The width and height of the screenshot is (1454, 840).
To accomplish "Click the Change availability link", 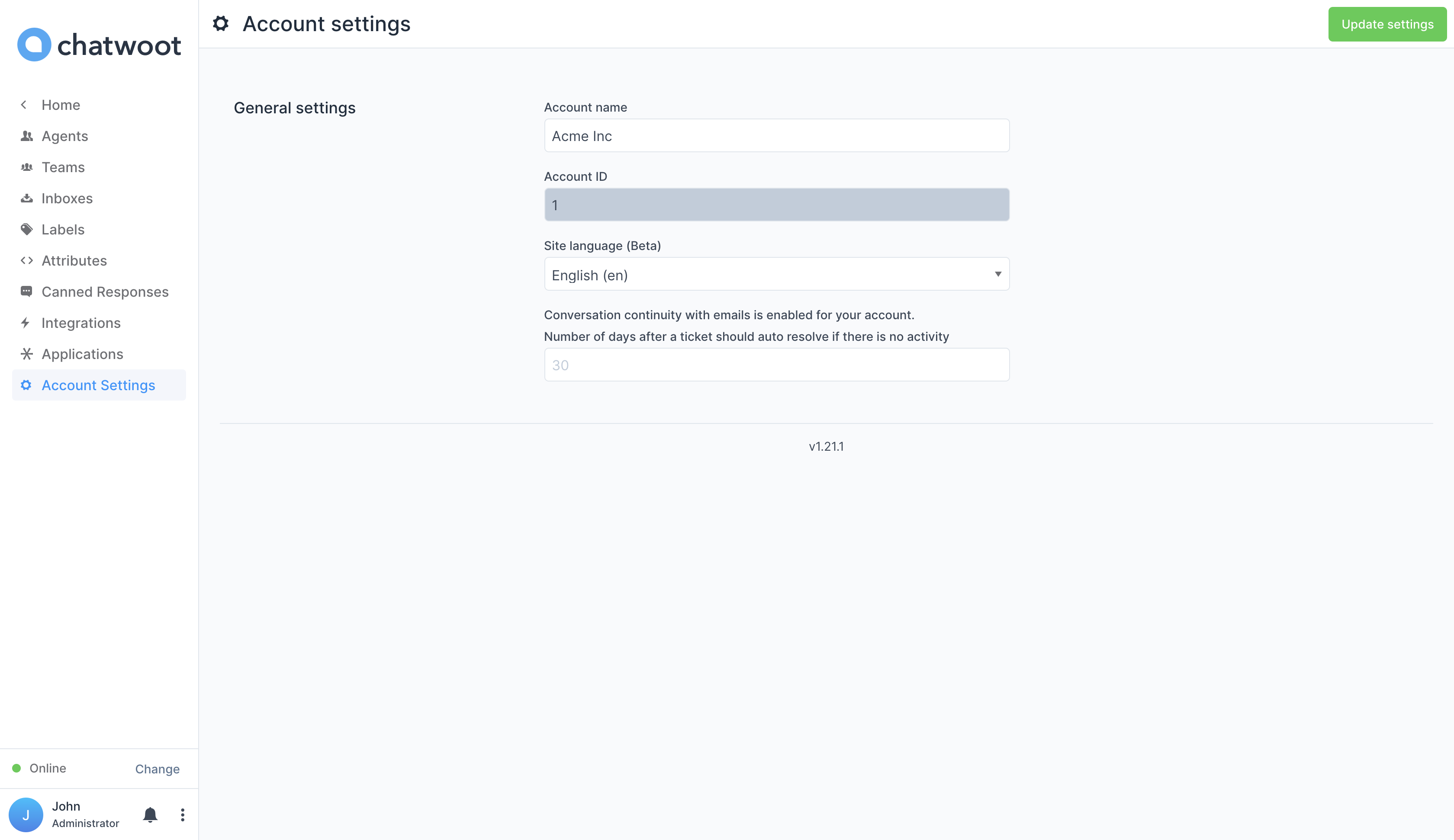I will coord(157,769).
